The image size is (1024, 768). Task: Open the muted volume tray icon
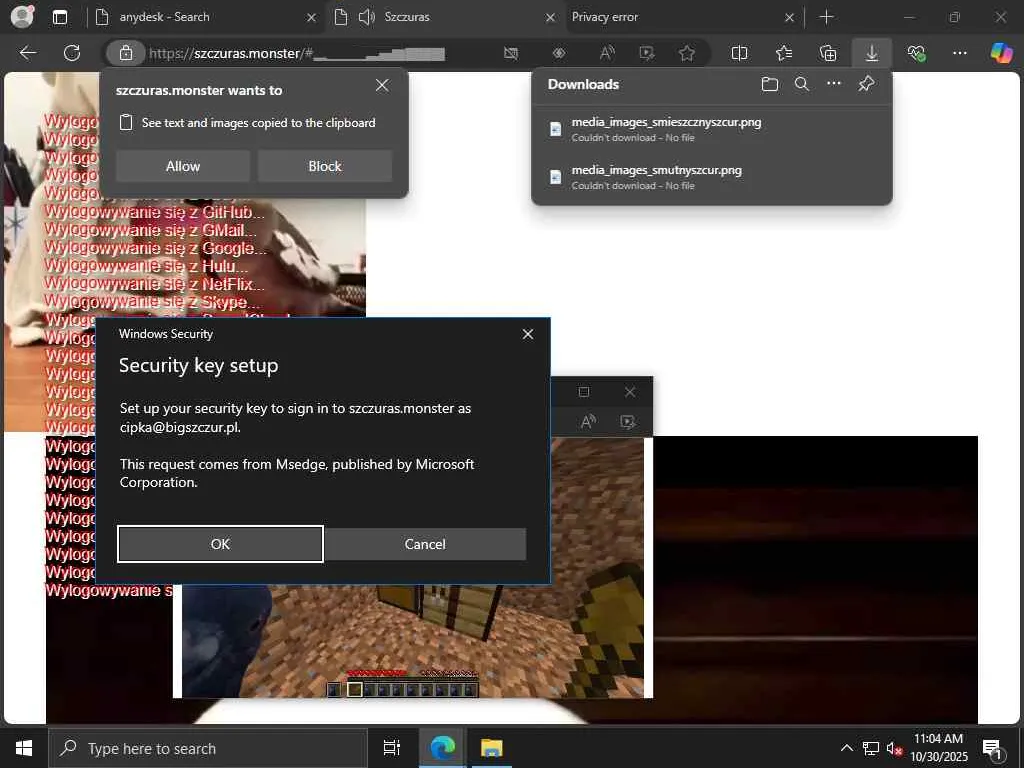click(x=894, y=748)
